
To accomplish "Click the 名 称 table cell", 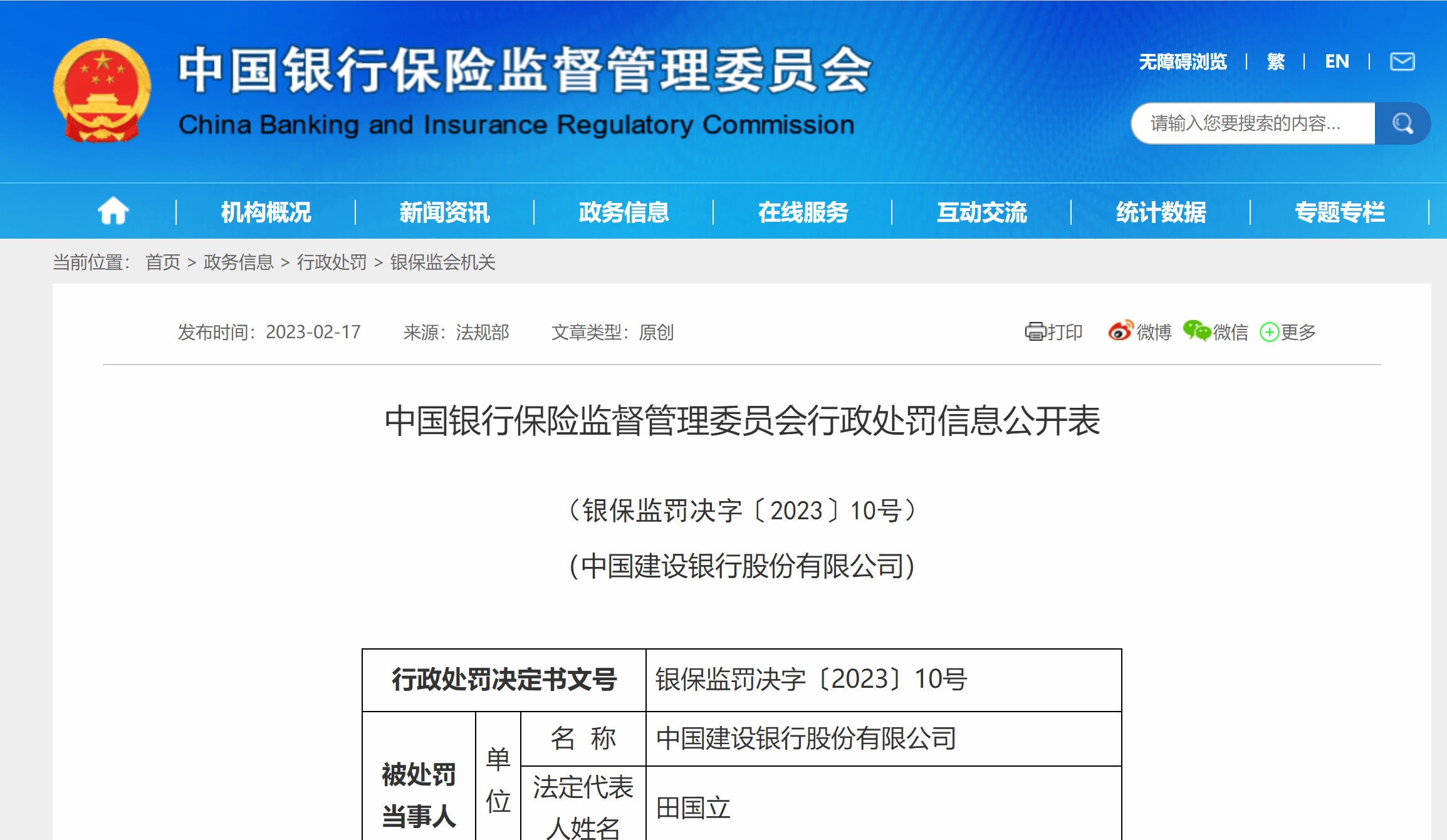I will click(x=583, y=739).
